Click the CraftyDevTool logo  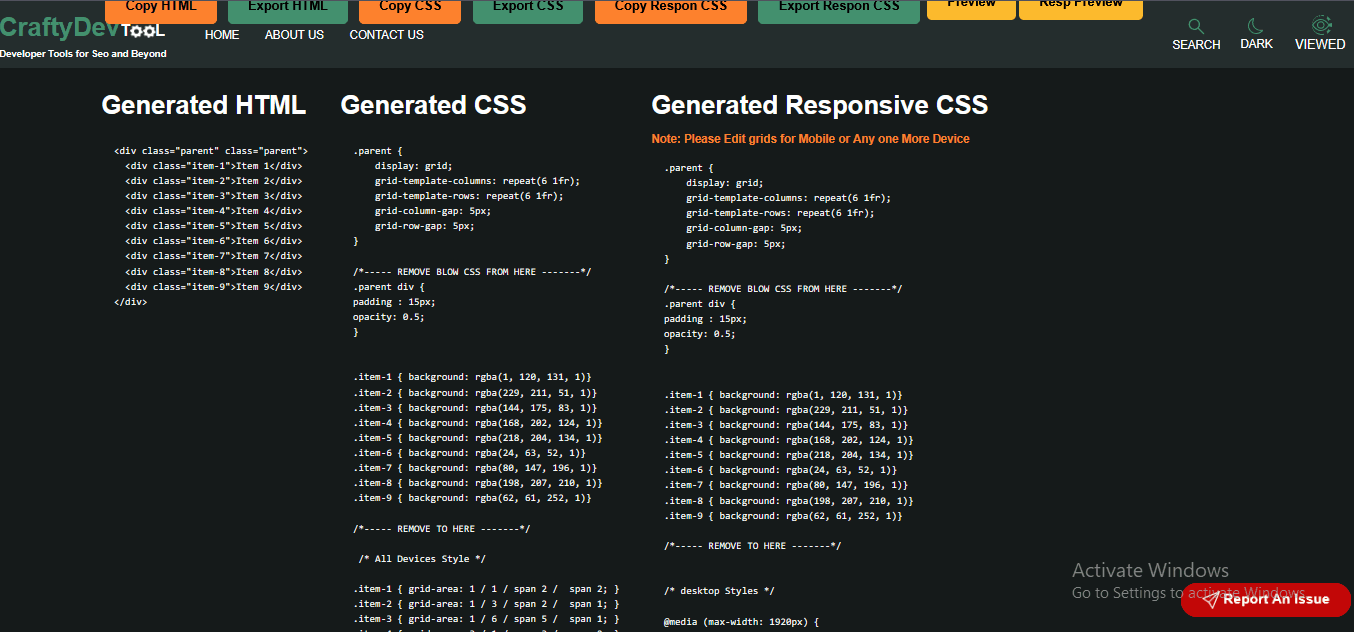82,31
